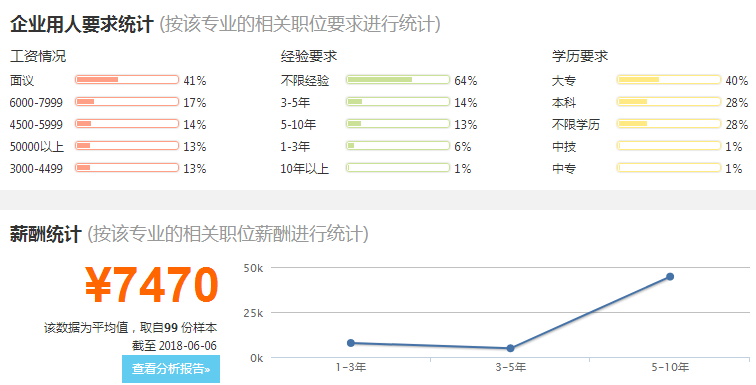
Task: Click the 中技 label
Action: coord(564,146)
